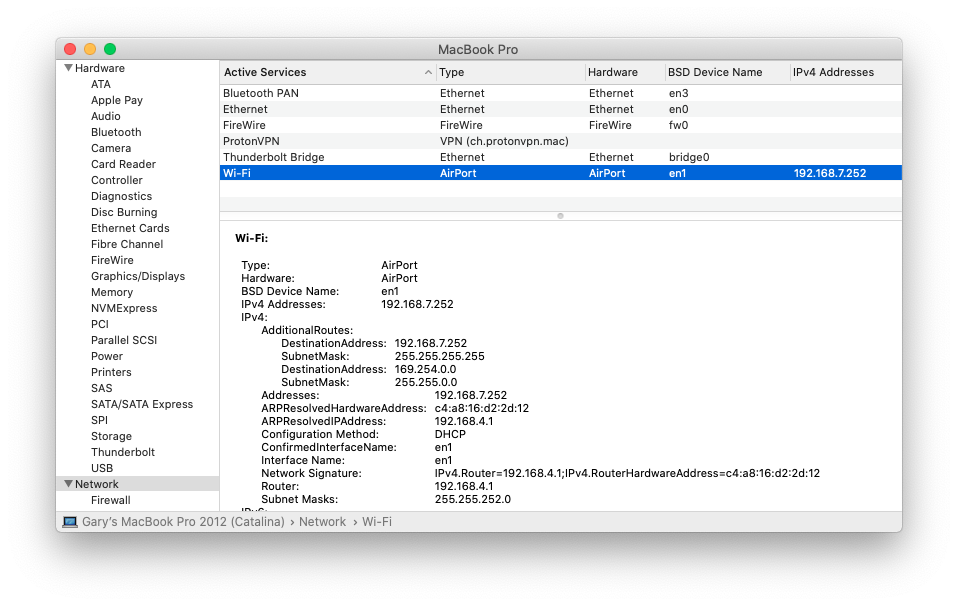This screenshot has width=958, height=606.
Task: Select the ProtonVPN service row
Action: coord(560,141)
